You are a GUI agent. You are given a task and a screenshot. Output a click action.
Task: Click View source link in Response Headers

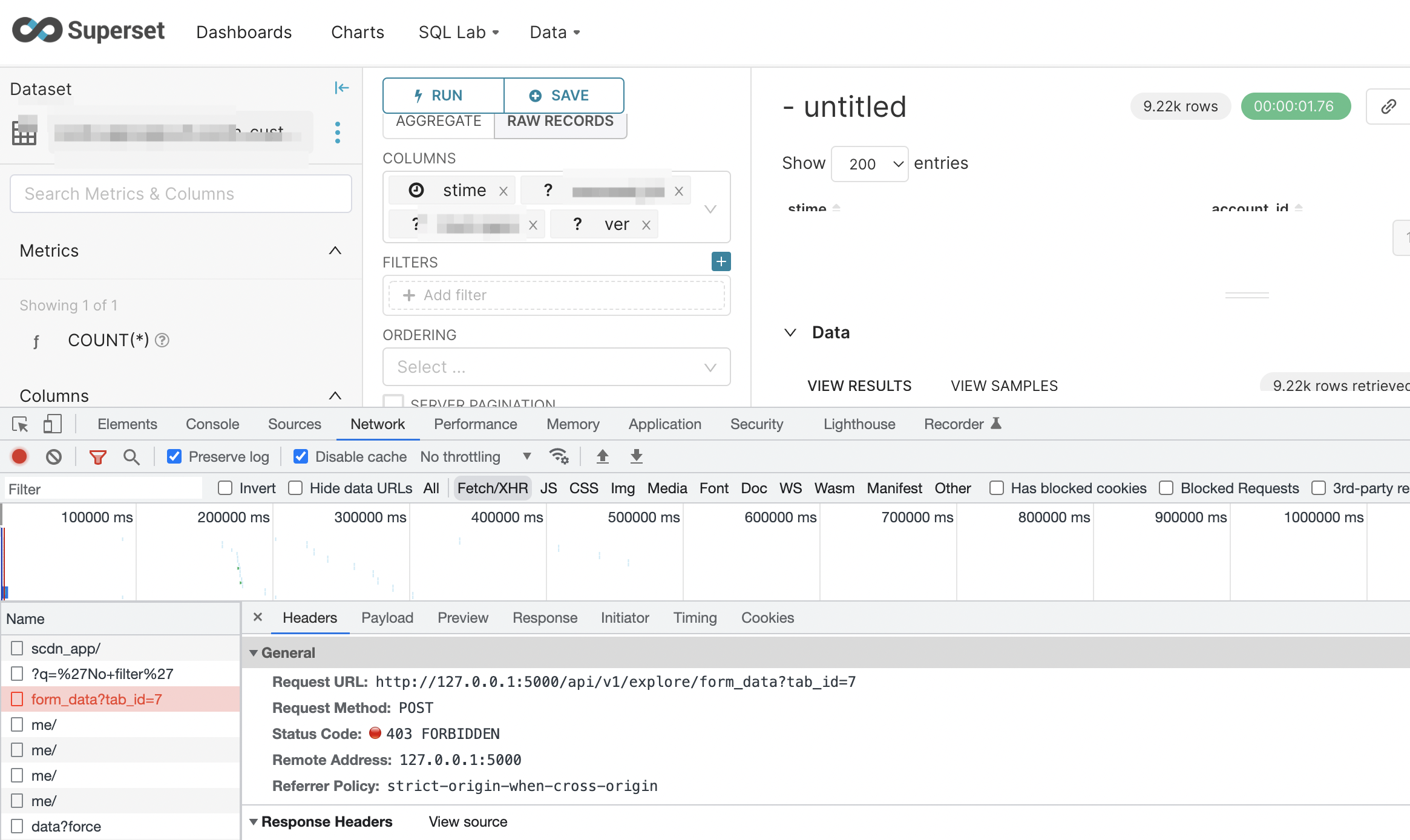click(x=468, y=822)
